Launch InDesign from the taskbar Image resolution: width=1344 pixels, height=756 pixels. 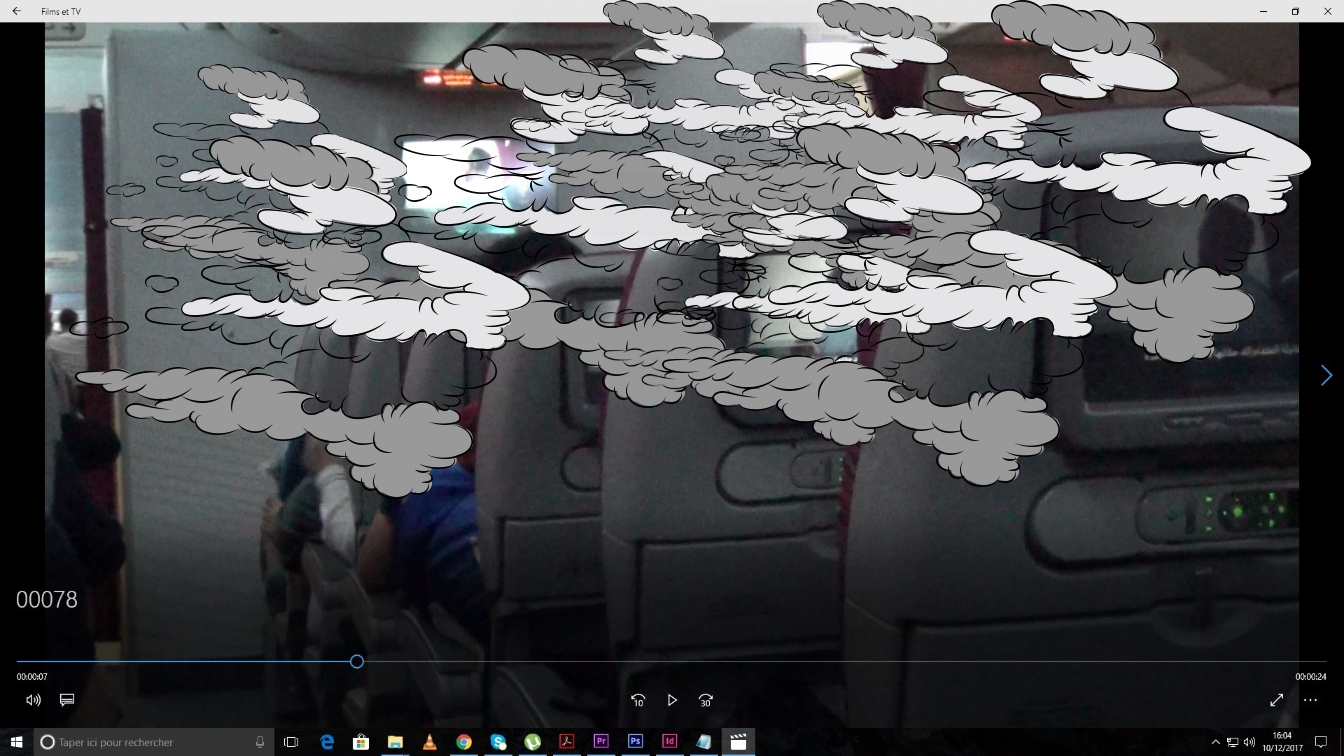669,742
